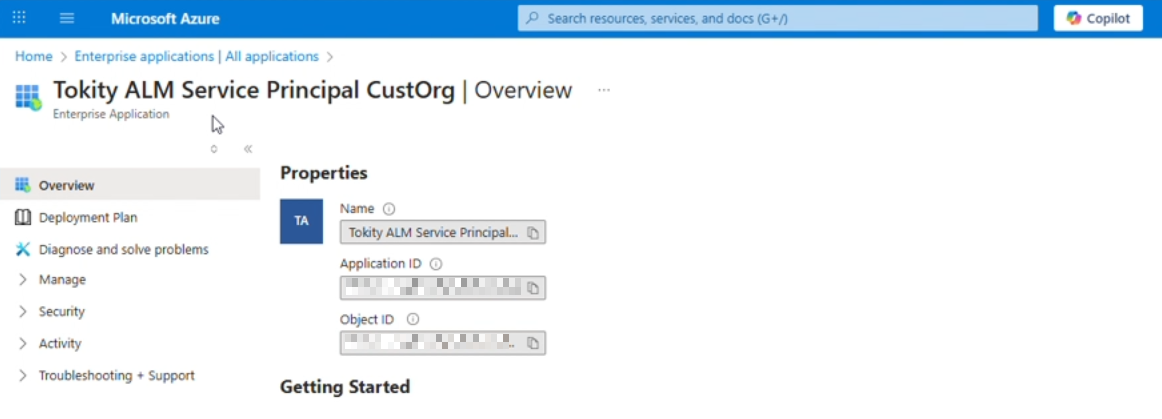Viewport: 1162px width, 419px height.
Task: Copy the Object ID value
Action: point(533,343)
